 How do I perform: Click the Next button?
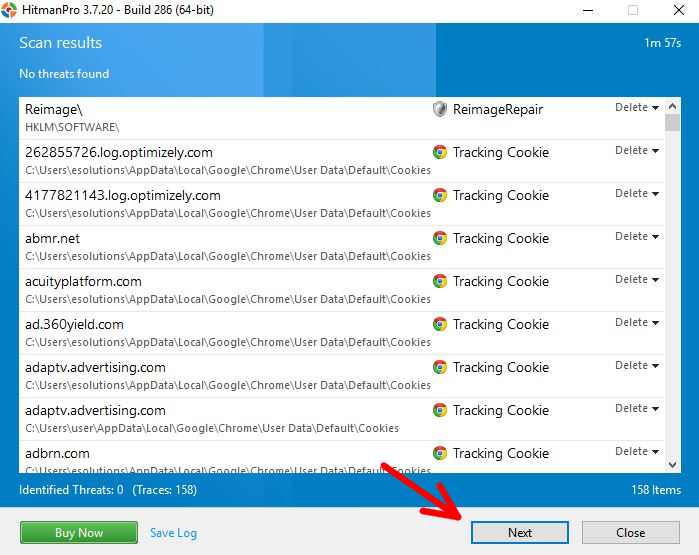(x=520, y=533)
